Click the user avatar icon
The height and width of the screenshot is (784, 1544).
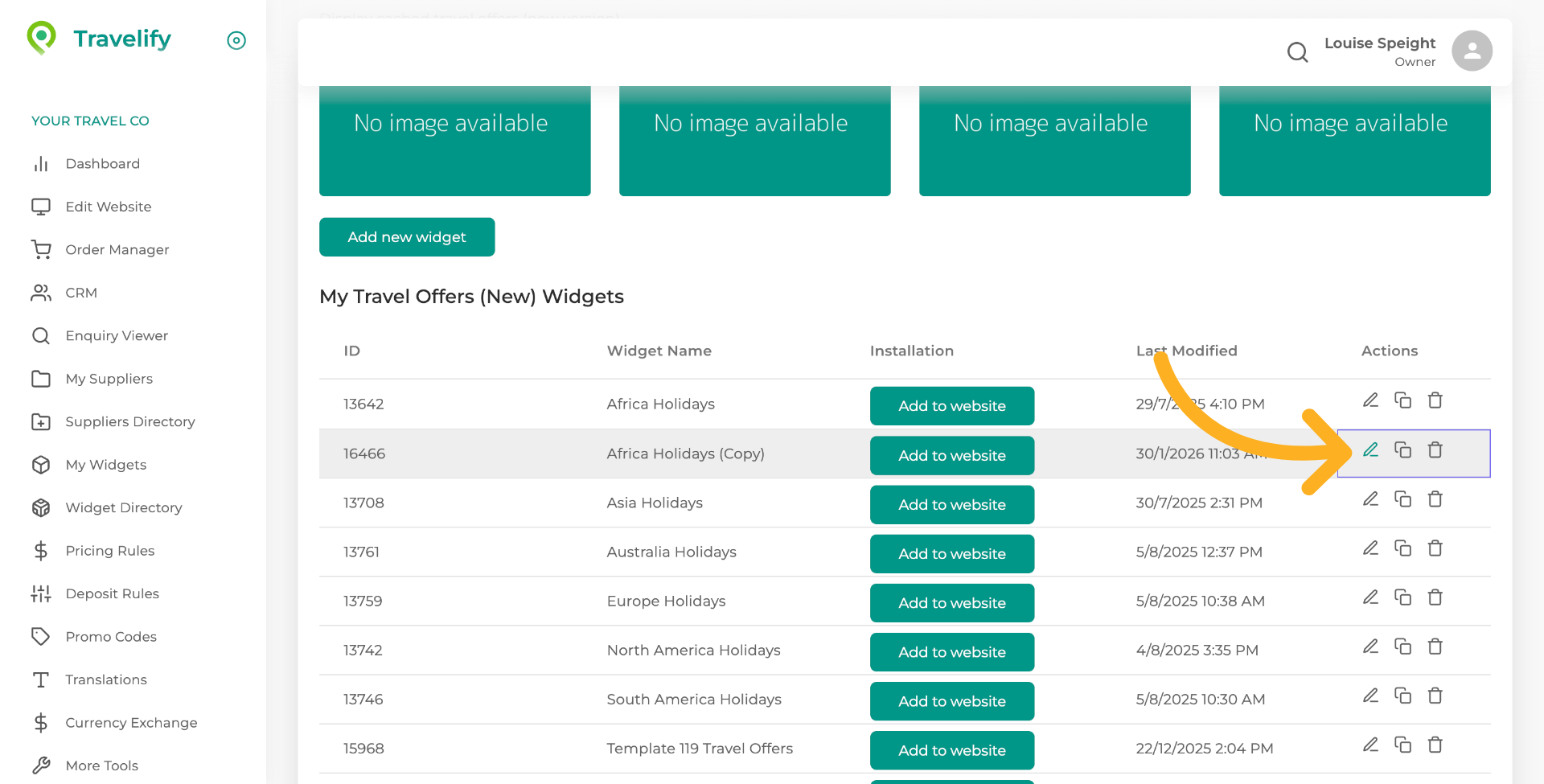pos(1472,51)
